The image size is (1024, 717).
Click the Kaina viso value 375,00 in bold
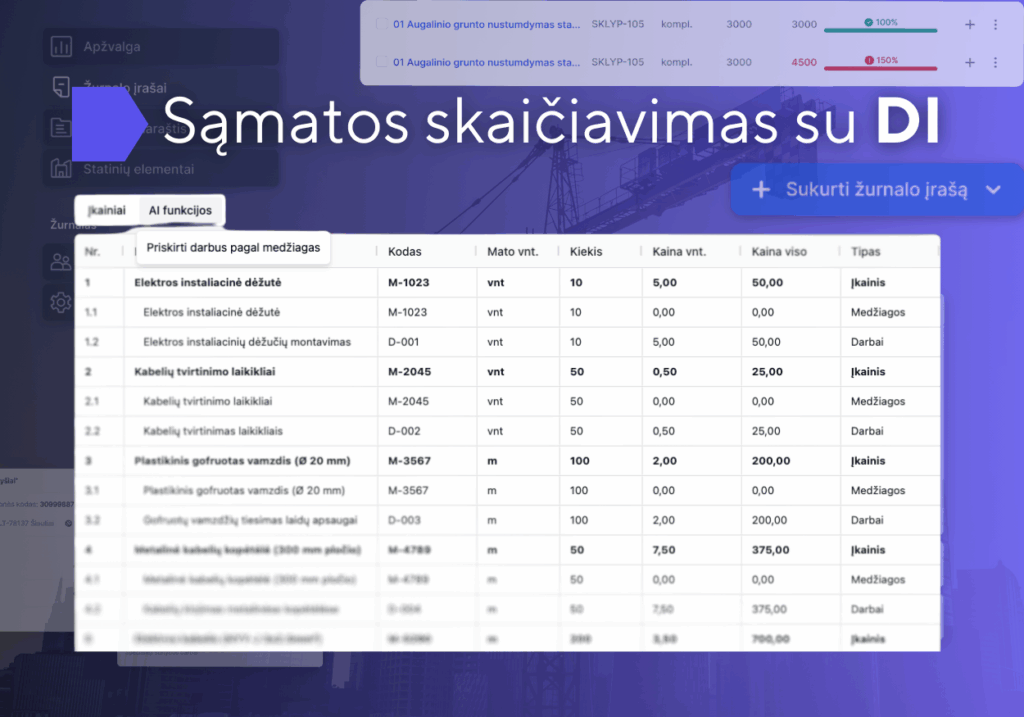(771, 550)
